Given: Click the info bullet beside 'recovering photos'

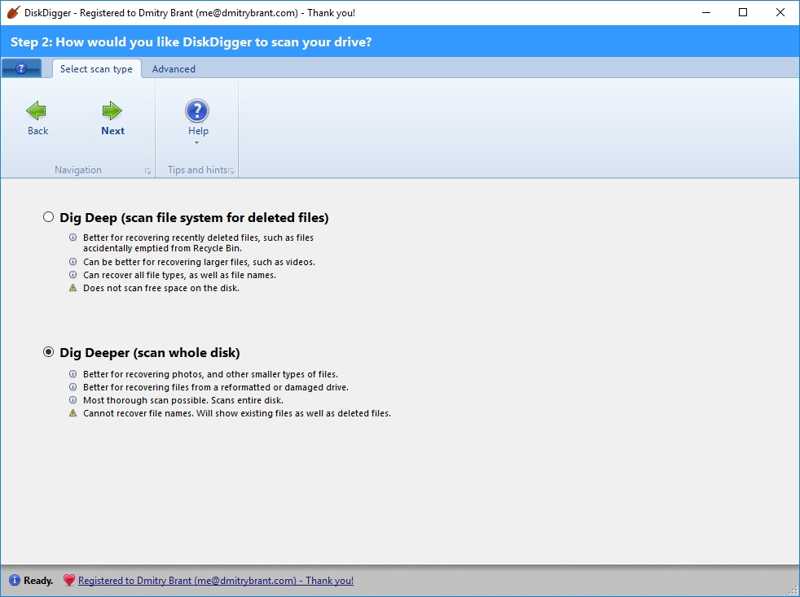Looking at the screenshot, I should tap(73, 374).
